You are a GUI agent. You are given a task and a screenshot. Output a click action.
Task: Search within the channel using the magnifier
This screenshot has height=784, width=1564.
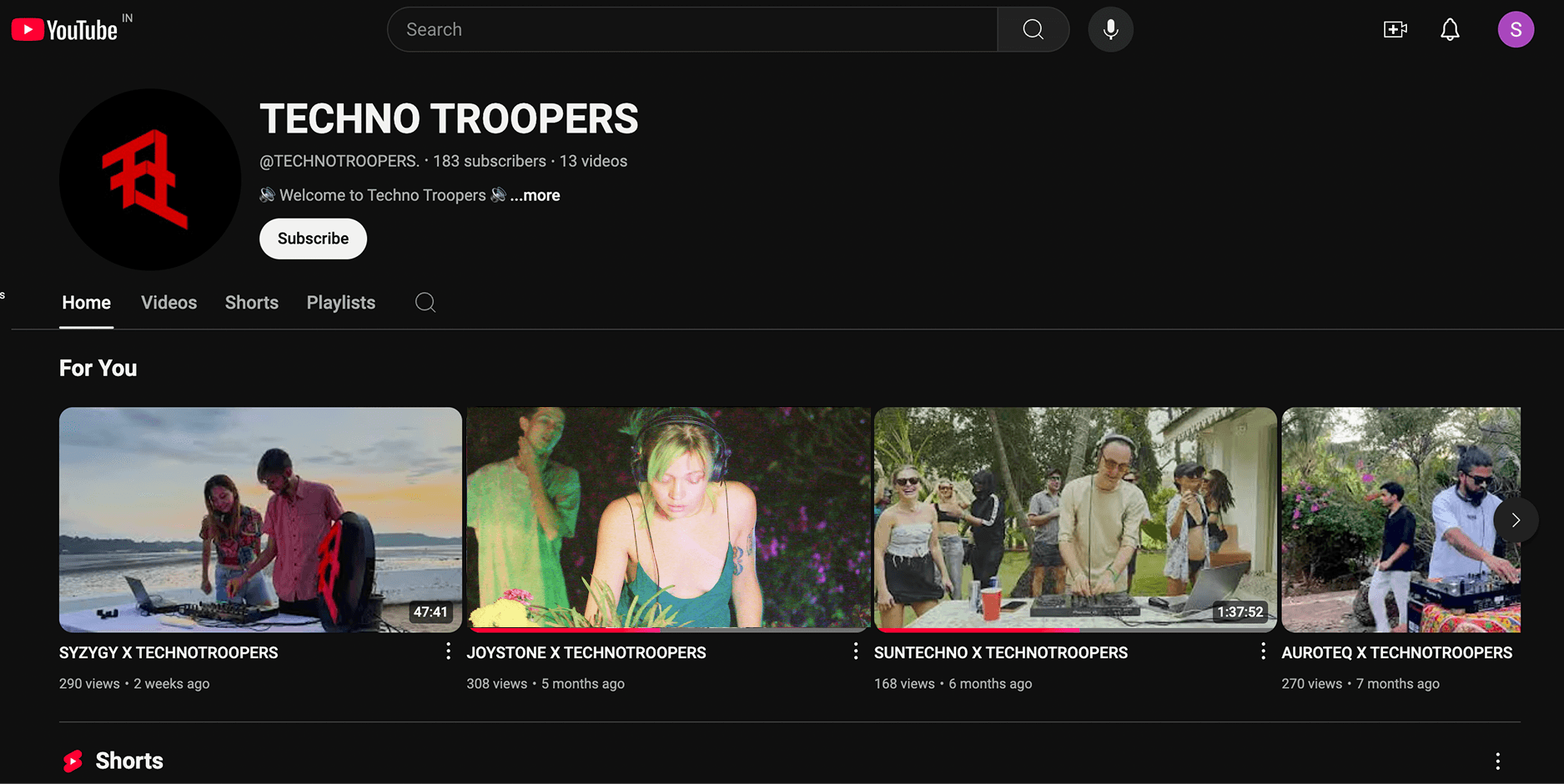425,302
